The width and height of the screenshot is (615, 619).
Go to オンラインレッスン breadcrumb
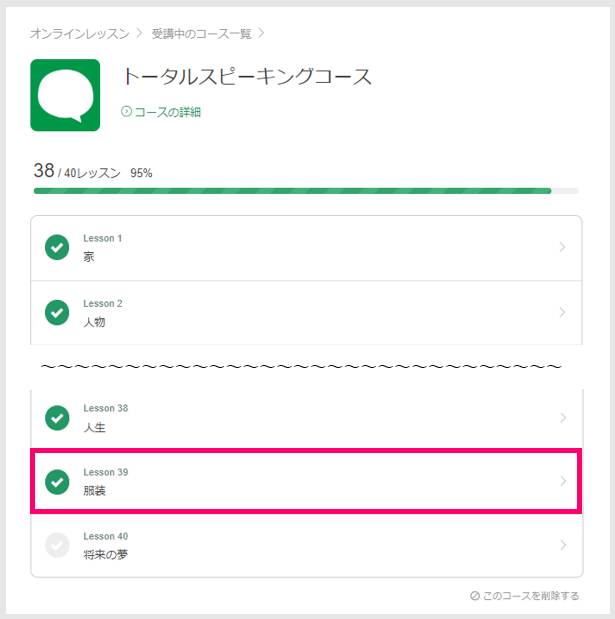[80, 34]
